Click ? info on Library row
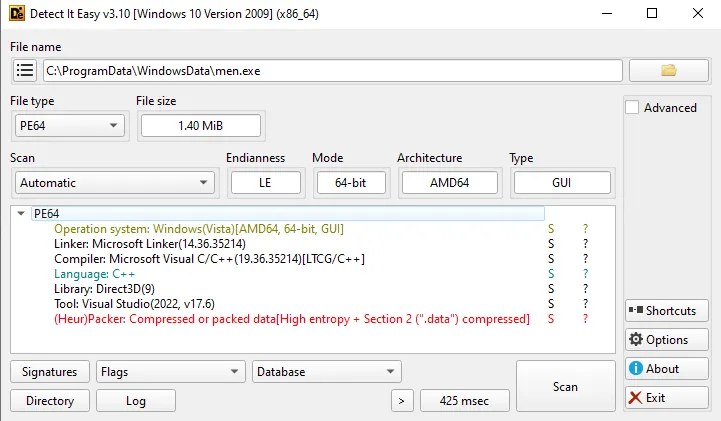Screen dimensions: 721x421 point(585,289)
